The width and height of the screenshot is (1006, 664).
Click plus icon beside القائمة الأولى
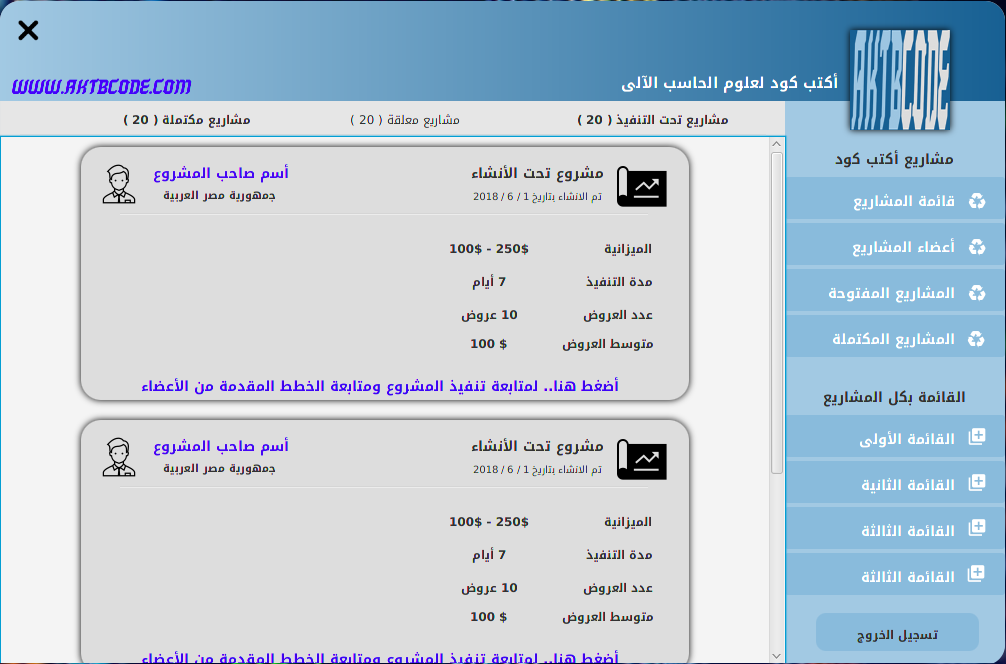coord(977,438)
